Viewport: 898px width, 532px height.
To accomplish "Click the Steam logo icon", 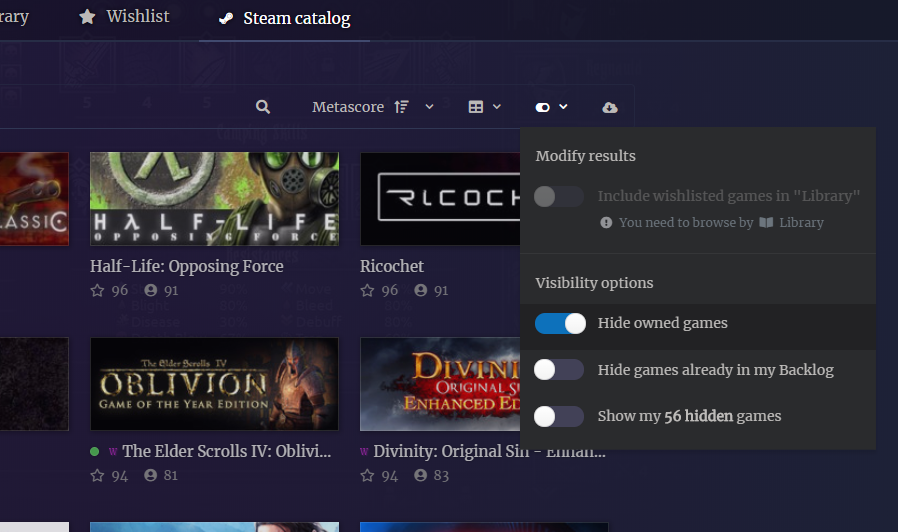I will [x=226, y=18].
